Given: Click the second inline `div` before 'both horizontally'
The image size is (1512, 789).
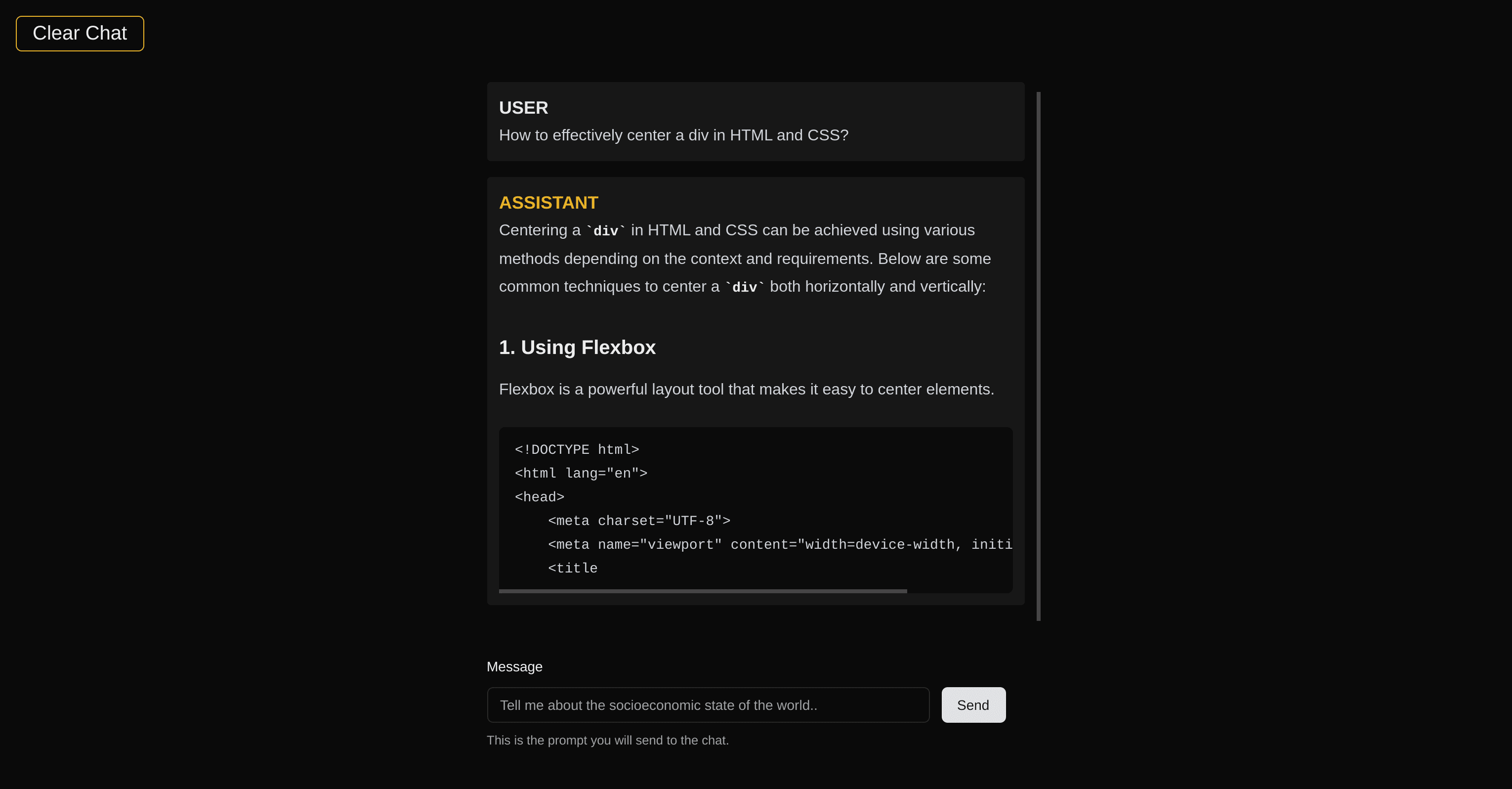Looking at the screenshot, I should (744, 288).
